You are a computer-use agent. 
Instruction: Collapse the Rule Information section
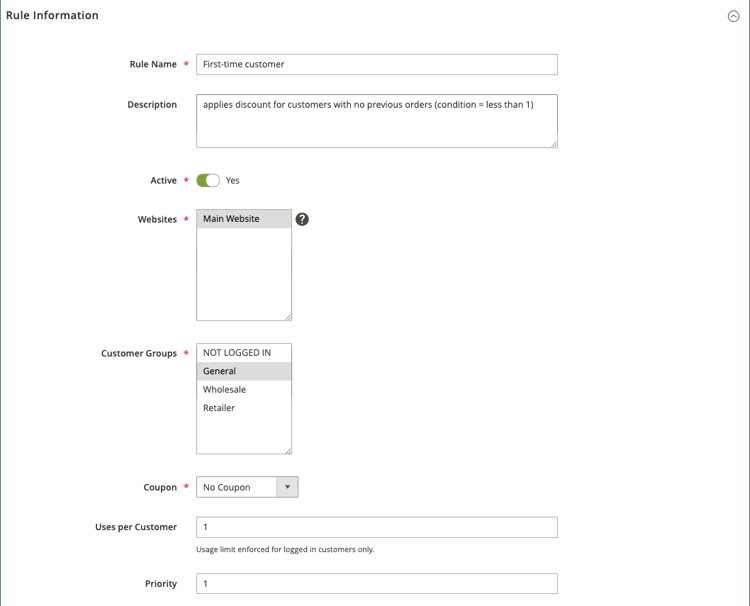(x=733, y=16)
